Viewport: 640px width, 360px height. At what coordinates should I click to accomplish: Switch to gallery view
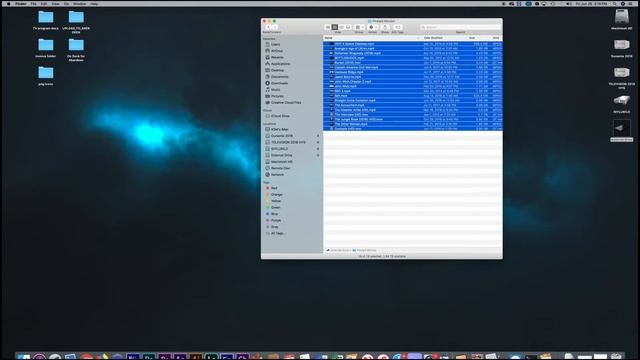(x=348, y=27)
